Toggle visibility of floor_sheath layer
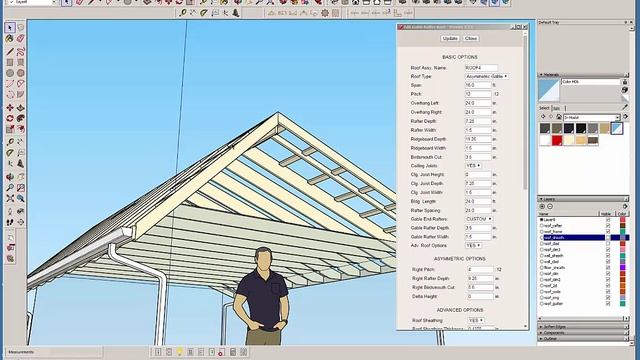640x360 pixels. (x=608, y=268)
